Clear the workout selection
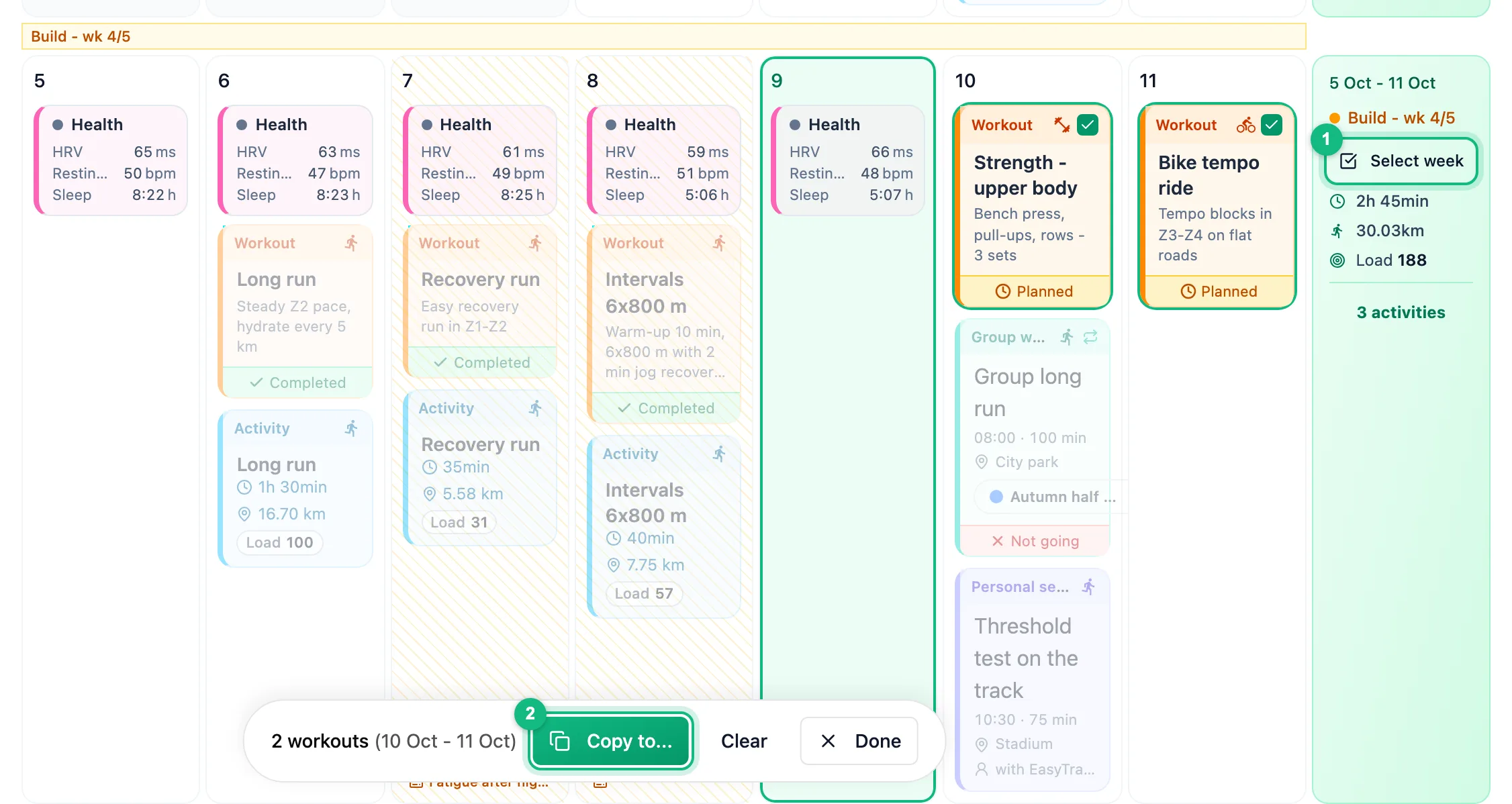 744,741
